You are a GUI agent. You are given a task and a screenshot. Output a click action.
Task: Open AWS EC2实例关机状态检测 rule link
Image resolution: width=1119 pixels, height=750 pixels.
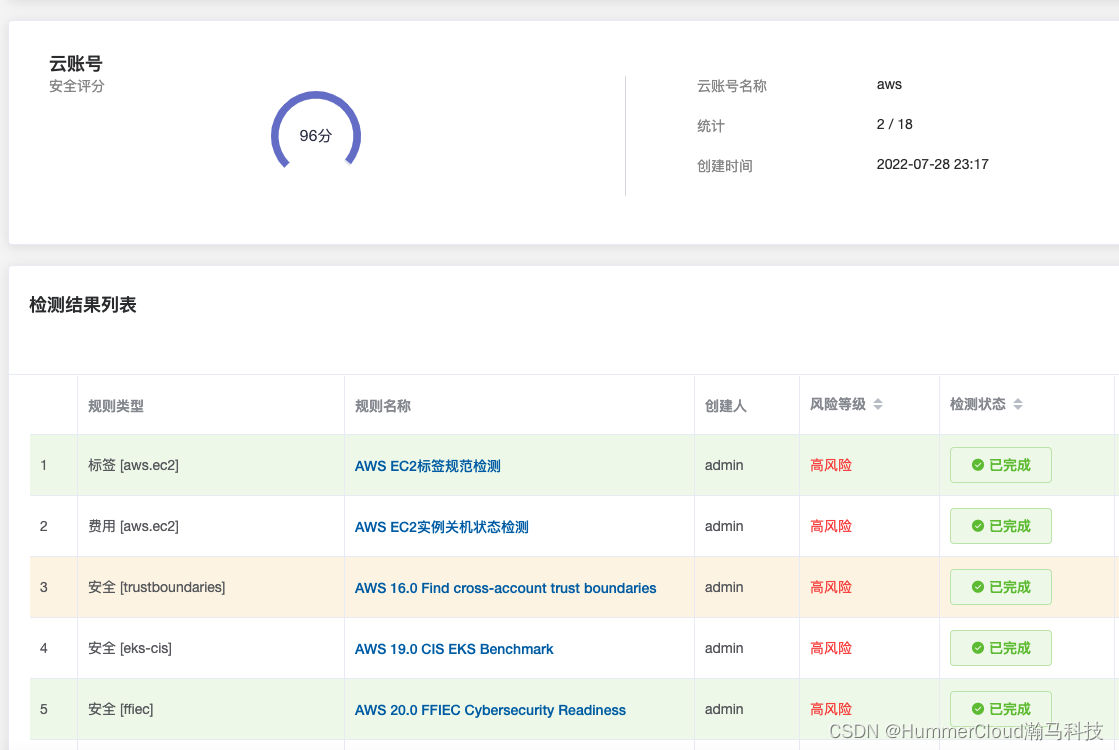pos(442,527)
